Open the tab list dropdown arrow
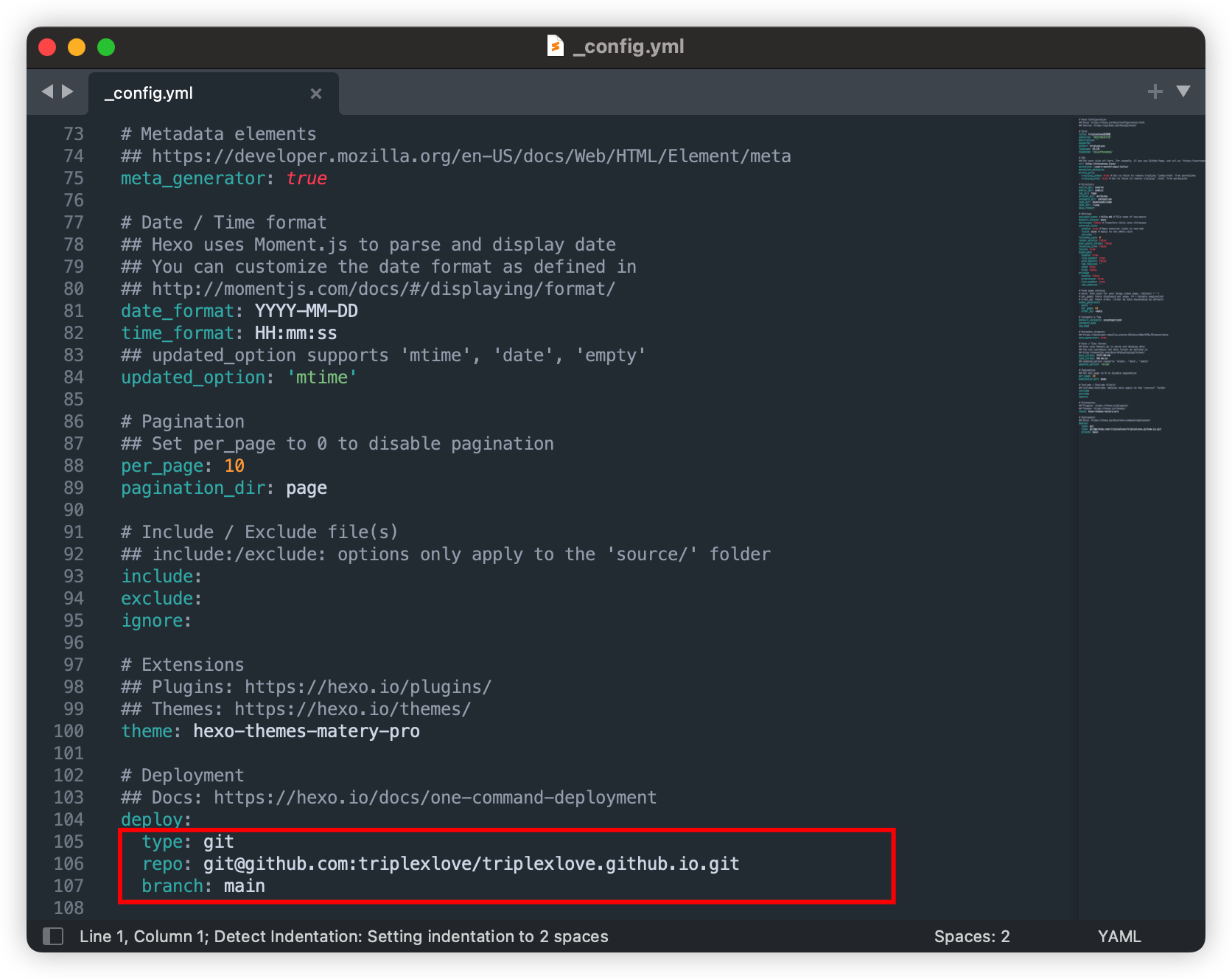 (1183, 91)
